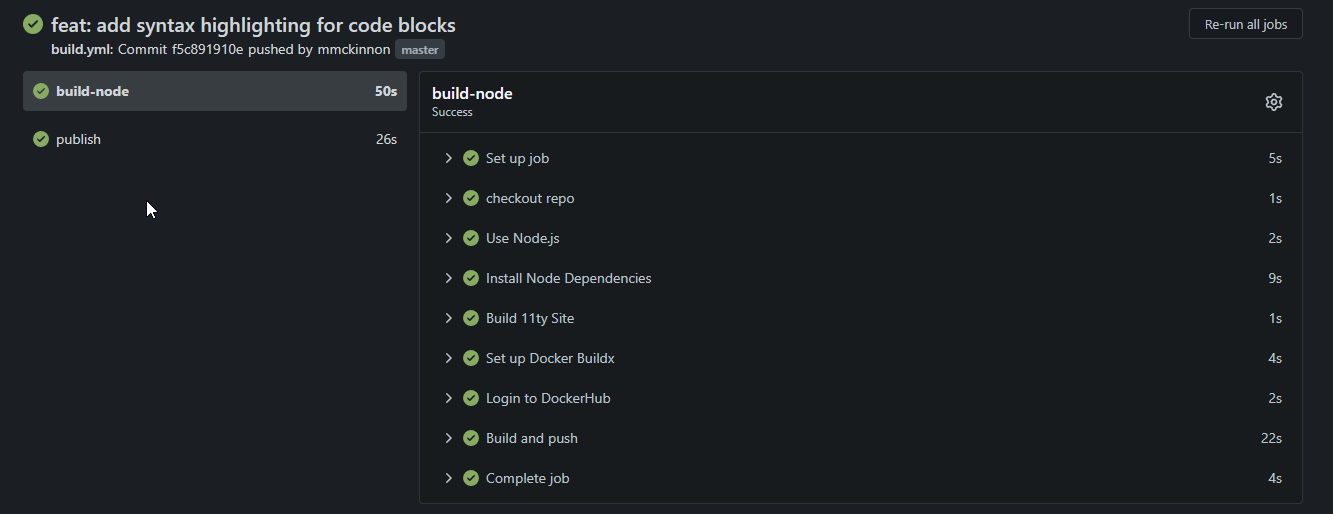Viewport: 1333px width, 514px height.
Task: Select the build-node job in the sidebar
Action: click(215, 91)
